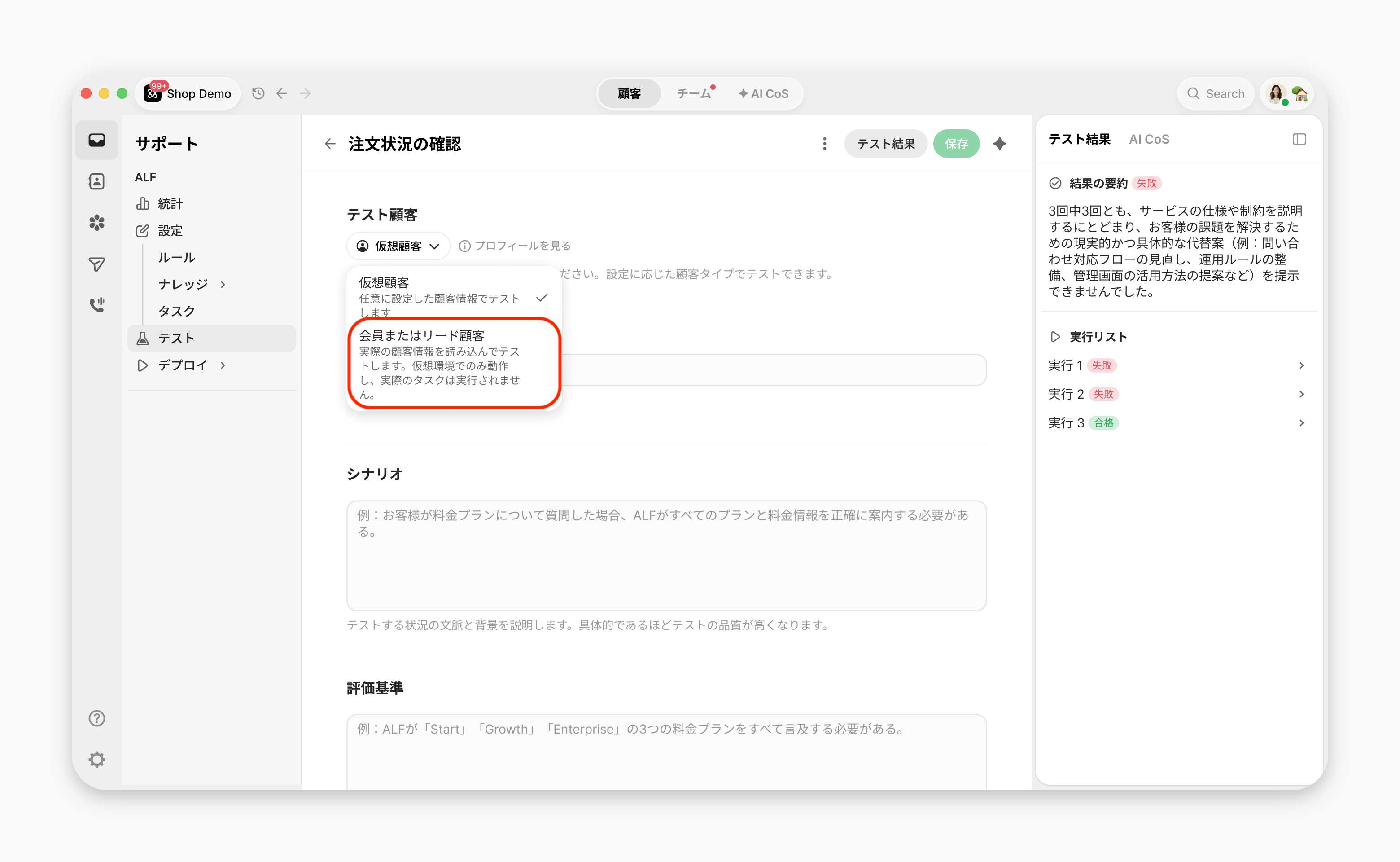This screenshot has height=862, width=1400.
Task: Open the help question mark icon
Action: [x=97, y=718]
